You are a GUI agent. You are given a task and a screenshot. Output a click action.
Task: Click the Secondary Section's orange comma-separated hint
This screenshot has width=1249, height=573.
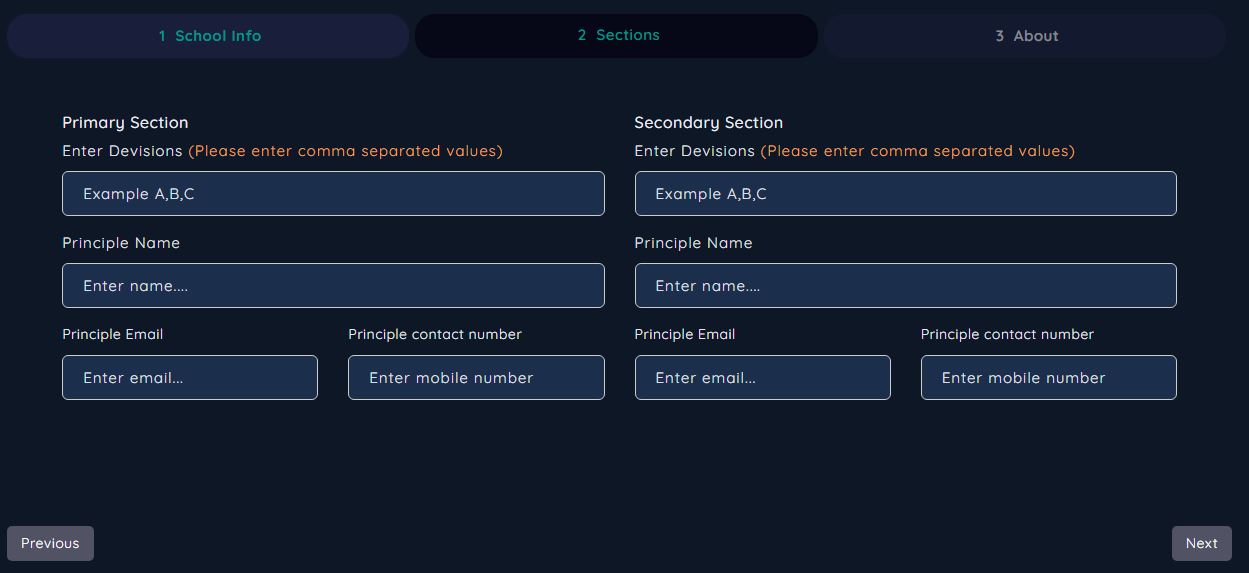(x=917, y=151)
